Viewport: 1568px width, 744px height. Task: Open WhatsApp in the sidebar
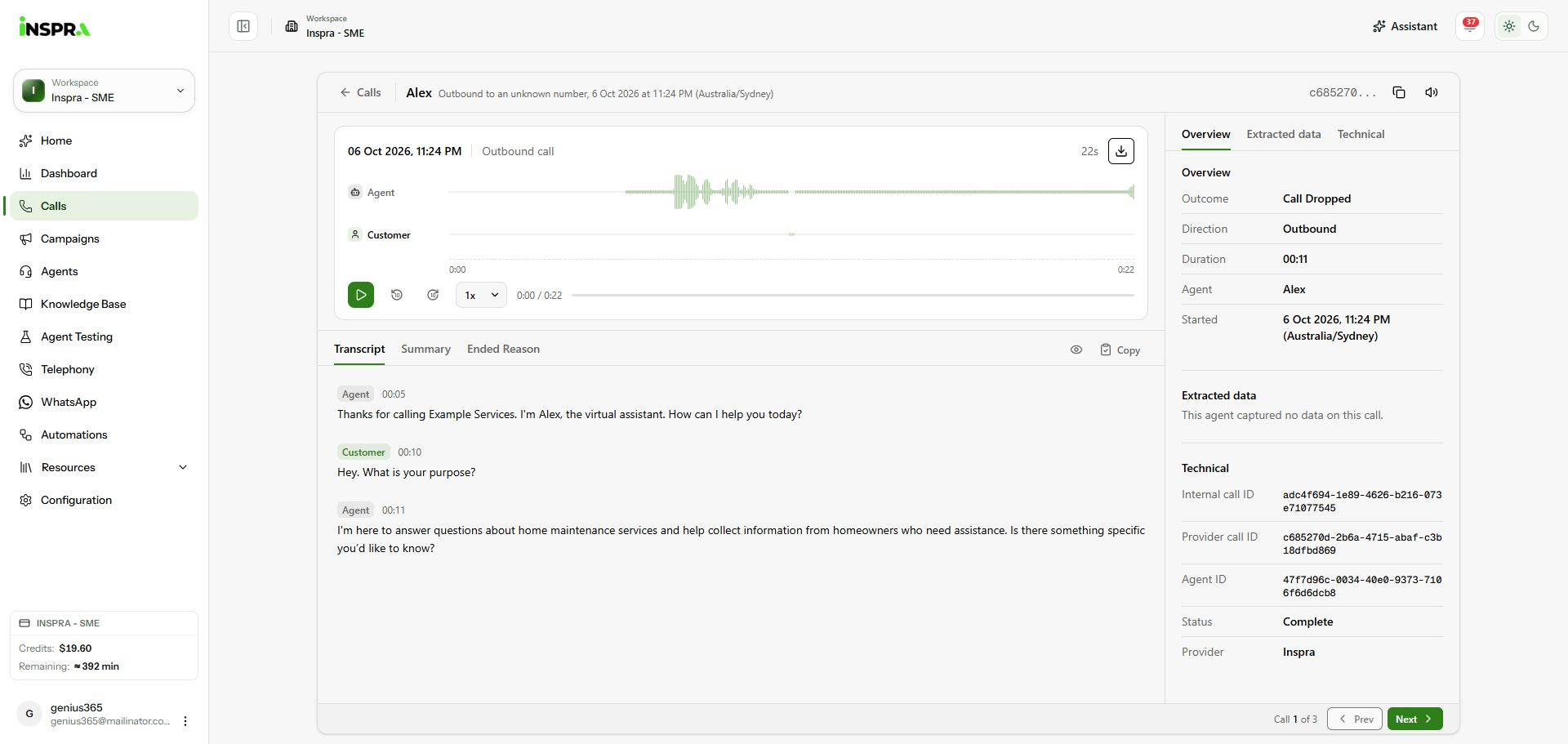pos(104,402)
